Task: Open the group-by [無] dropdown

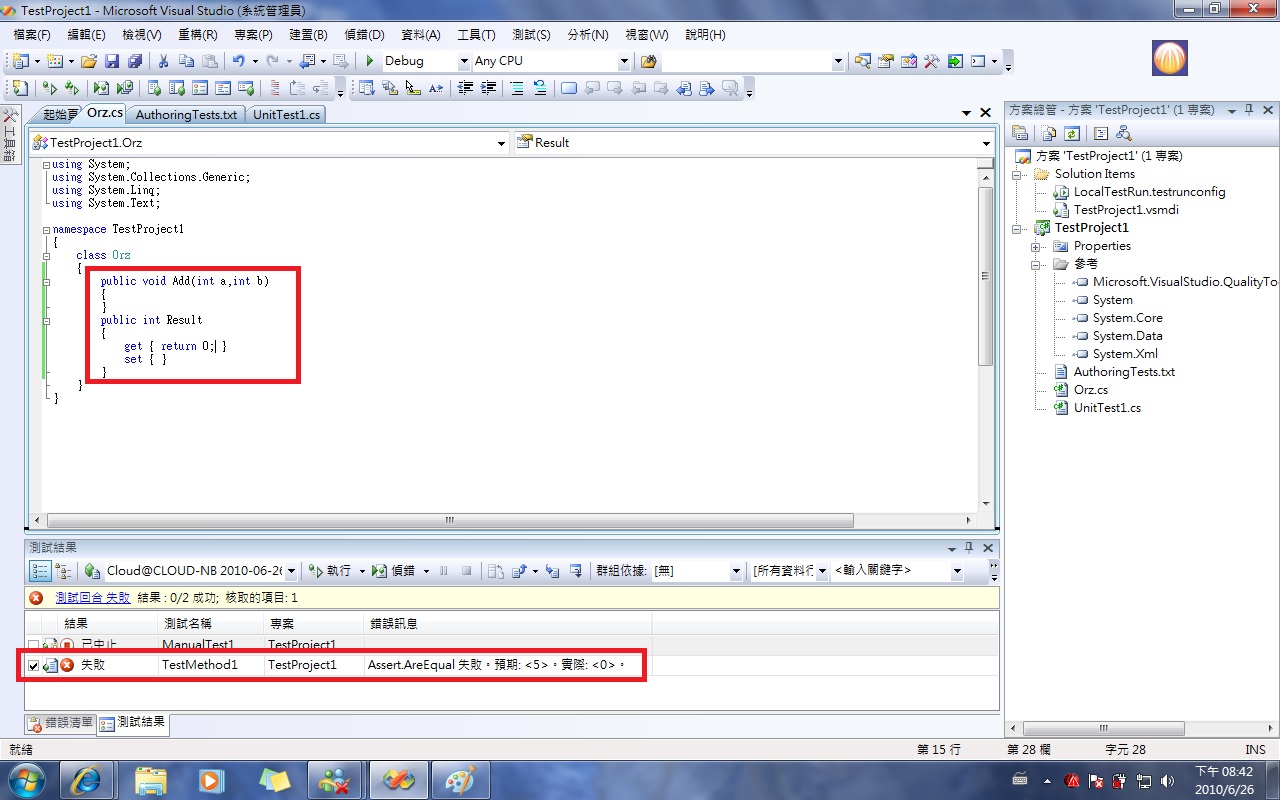Action: point(736,571)
